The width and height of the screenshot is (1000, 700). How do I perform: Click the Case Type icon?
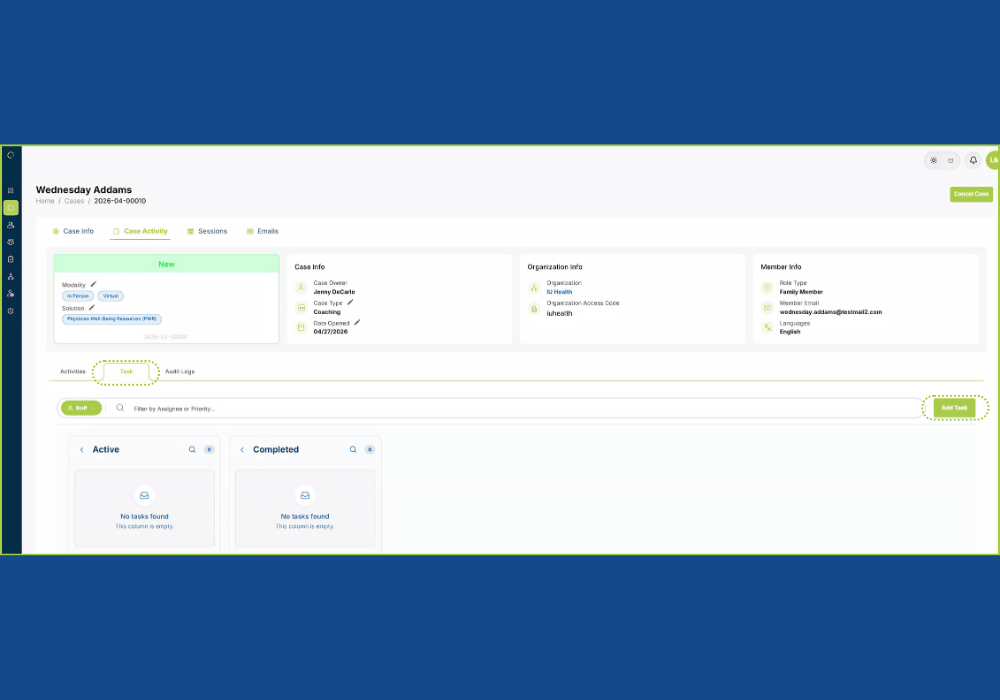(302, 307)
